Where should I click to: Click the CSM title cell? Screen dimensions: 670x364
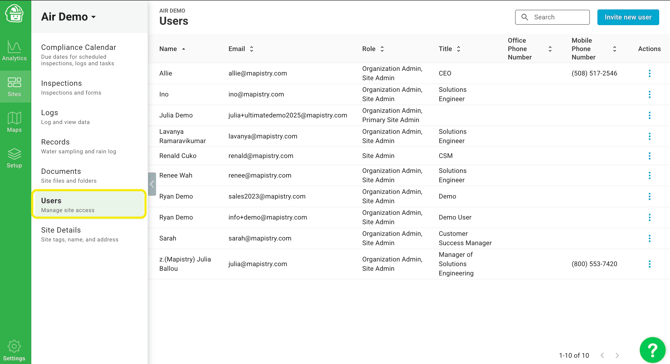[x=446, y=156]
